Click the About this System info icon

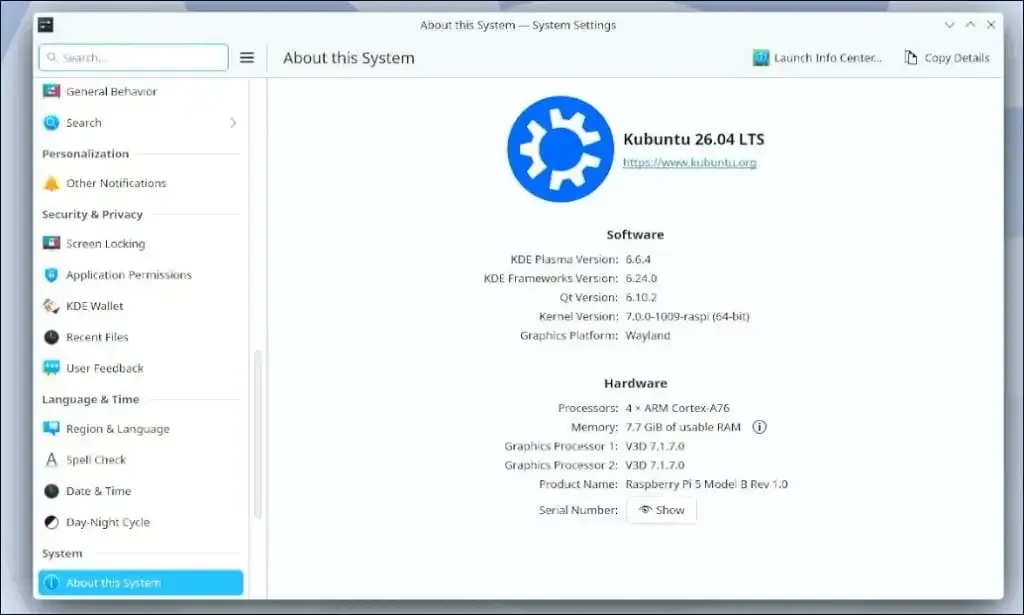[51, 583]
